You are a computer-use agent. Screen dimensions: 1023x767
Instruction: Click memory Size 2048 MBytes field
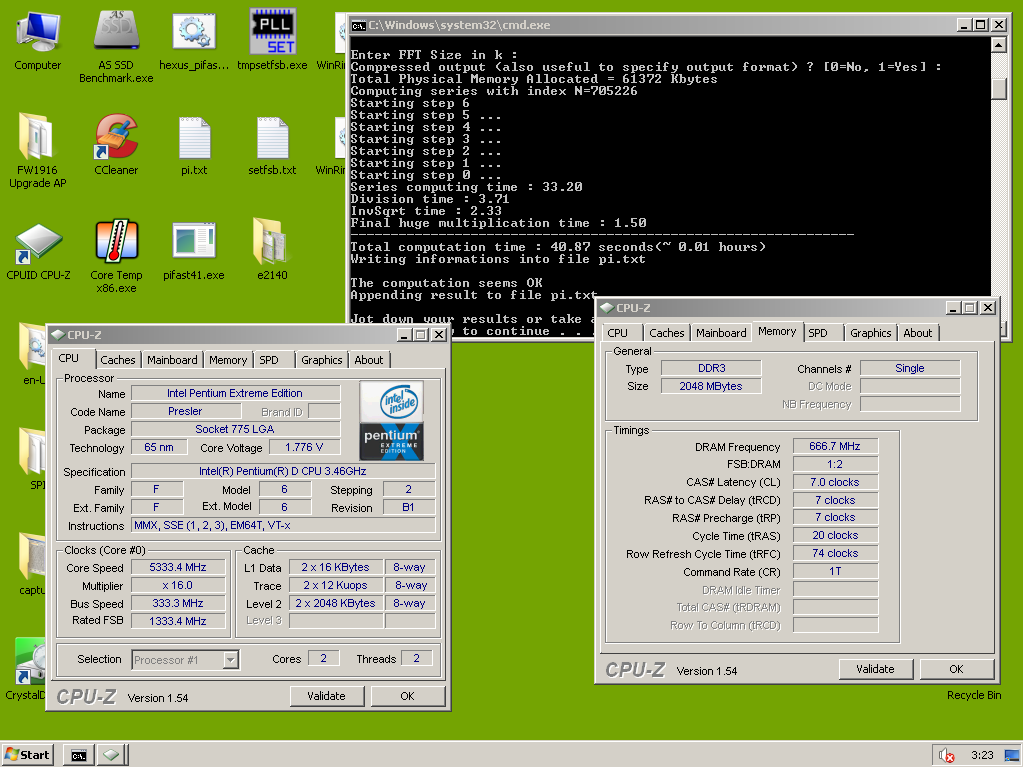[x=711, y=386]
